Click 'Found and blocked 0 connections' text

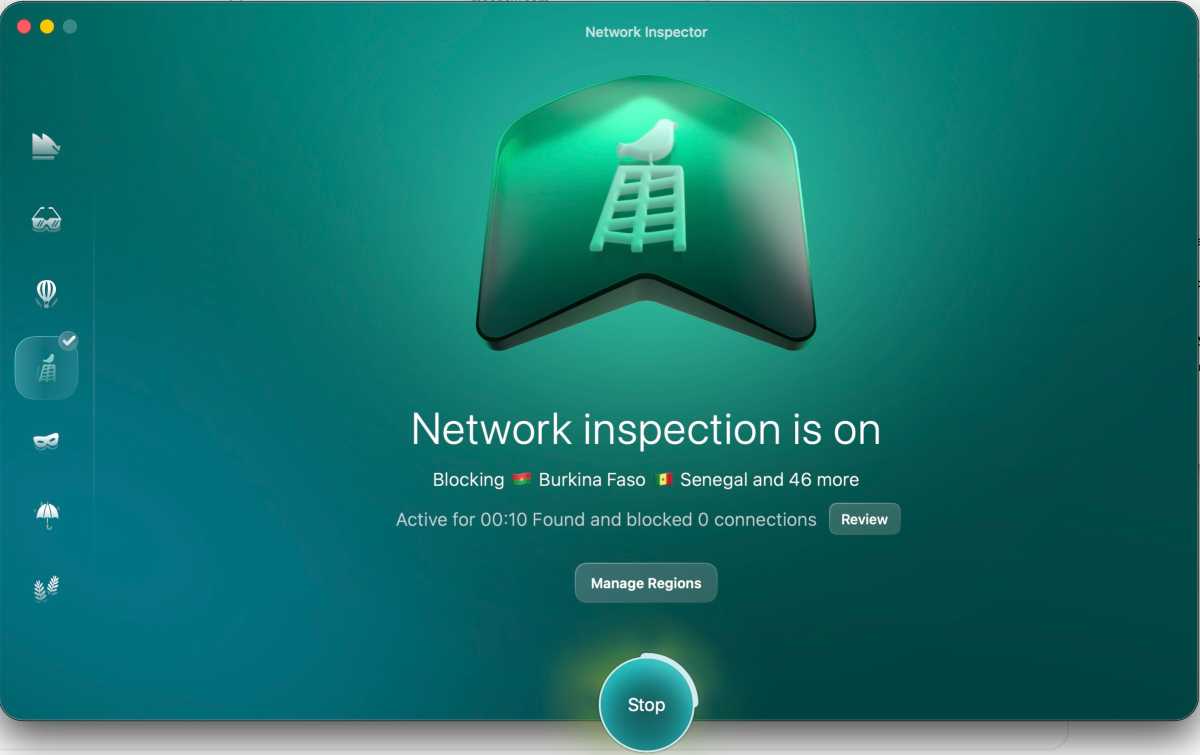tap(674, 520)
